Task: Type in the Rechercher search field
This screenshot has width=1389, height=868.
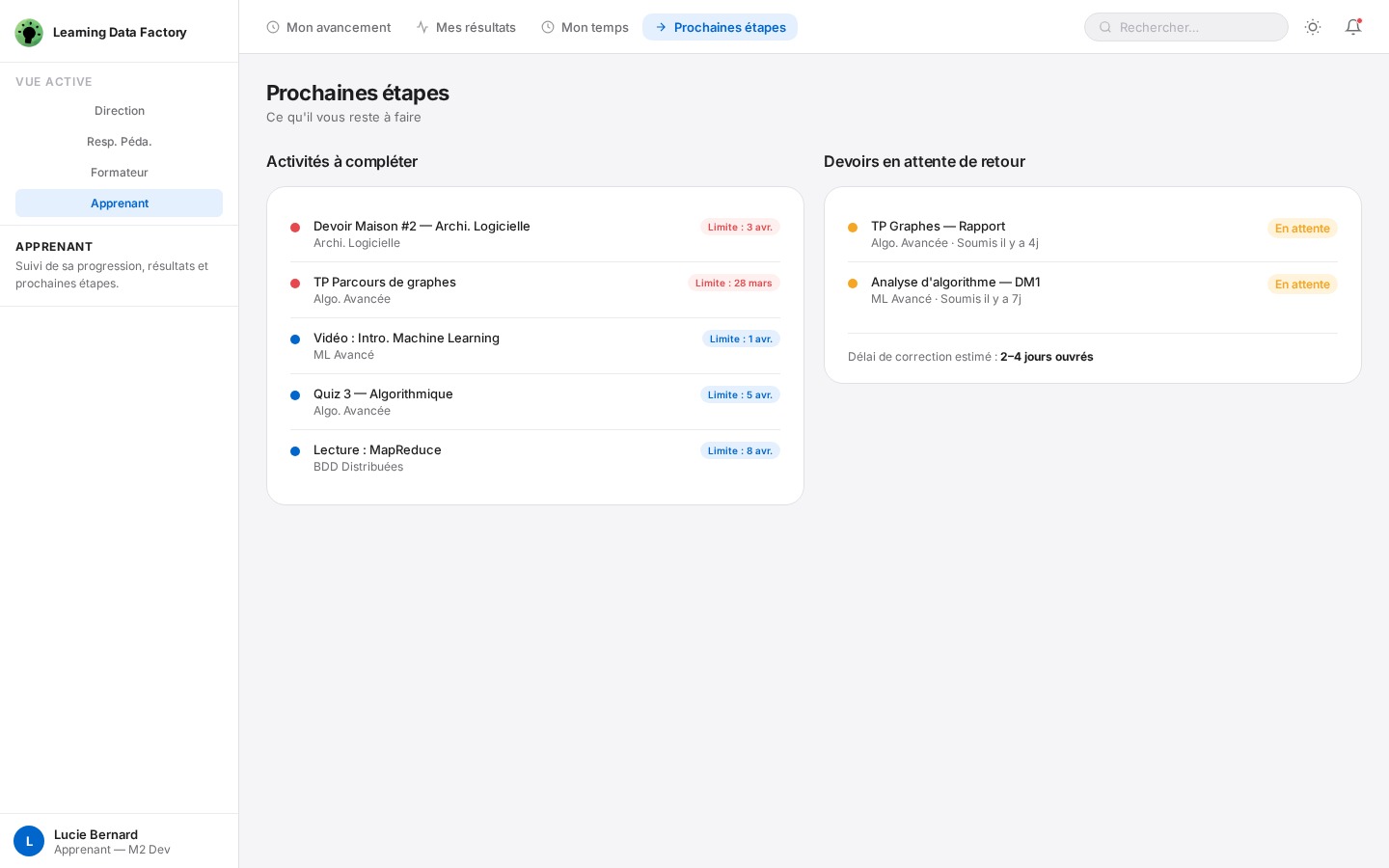Action: pos(1196,27)
